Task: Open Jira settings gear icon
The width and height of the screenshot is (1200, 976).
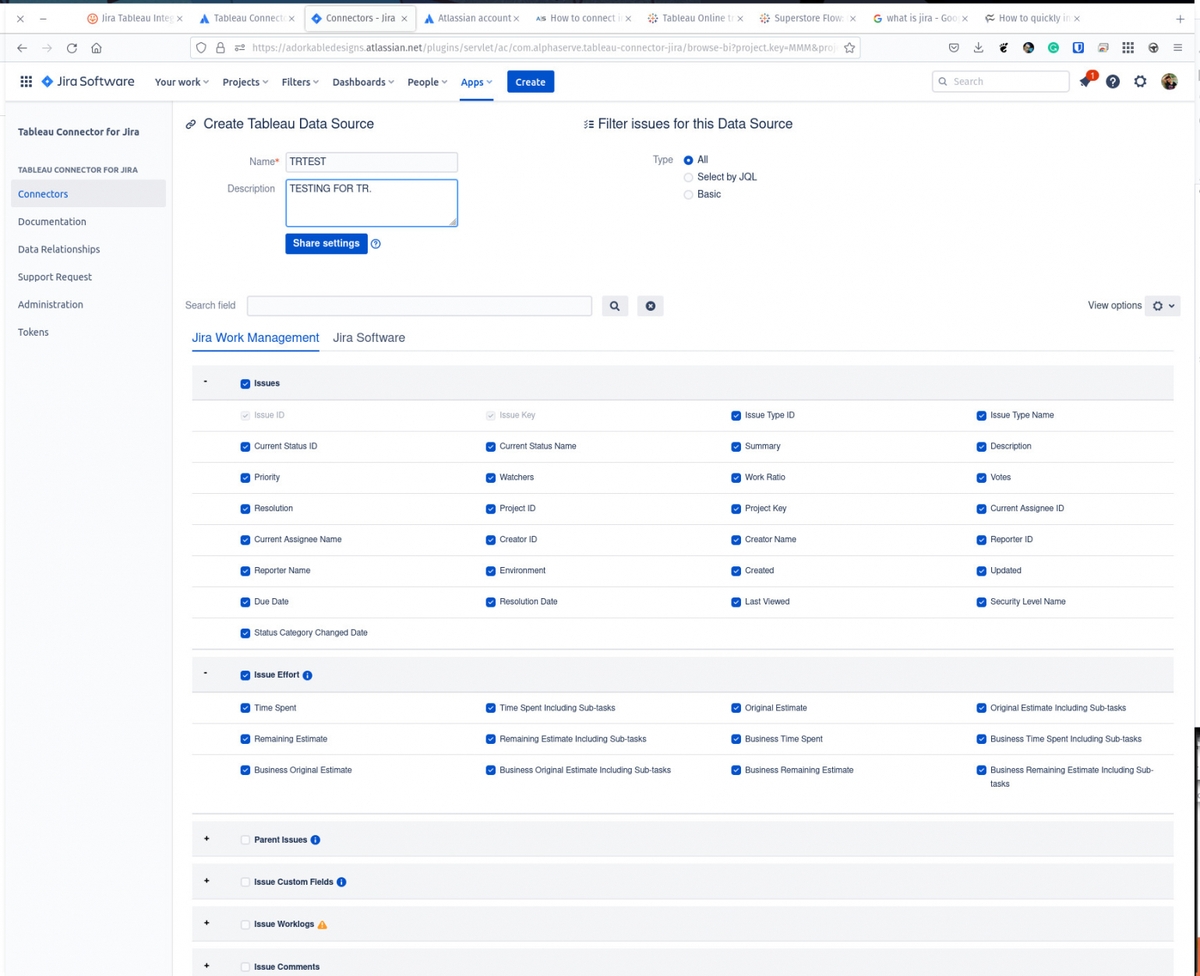Action: [x=1140, y=81]
